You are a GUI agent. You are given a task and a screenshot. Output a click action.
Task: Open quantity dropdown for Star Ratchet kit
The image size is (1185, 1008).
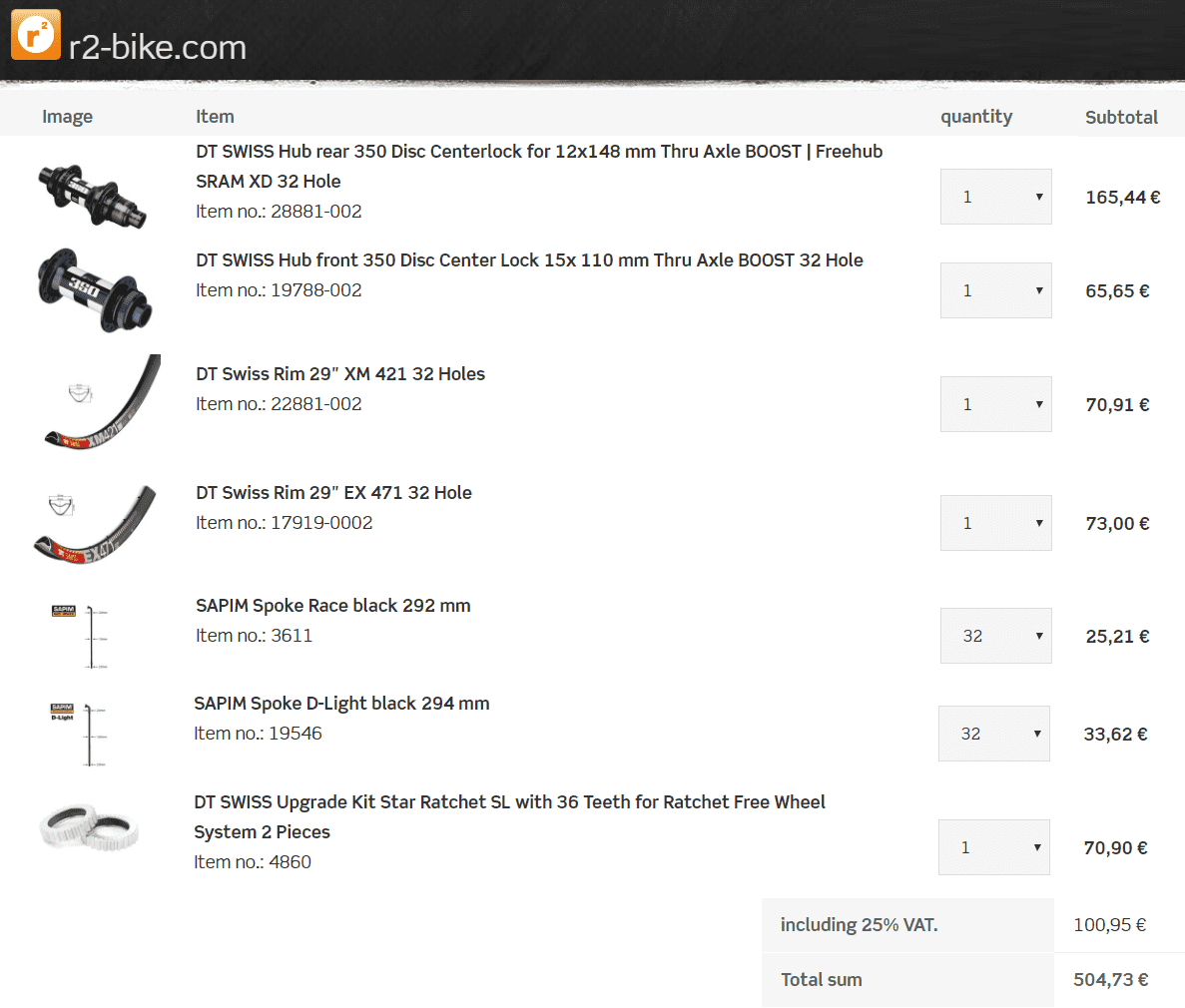(x=993, y=847)
